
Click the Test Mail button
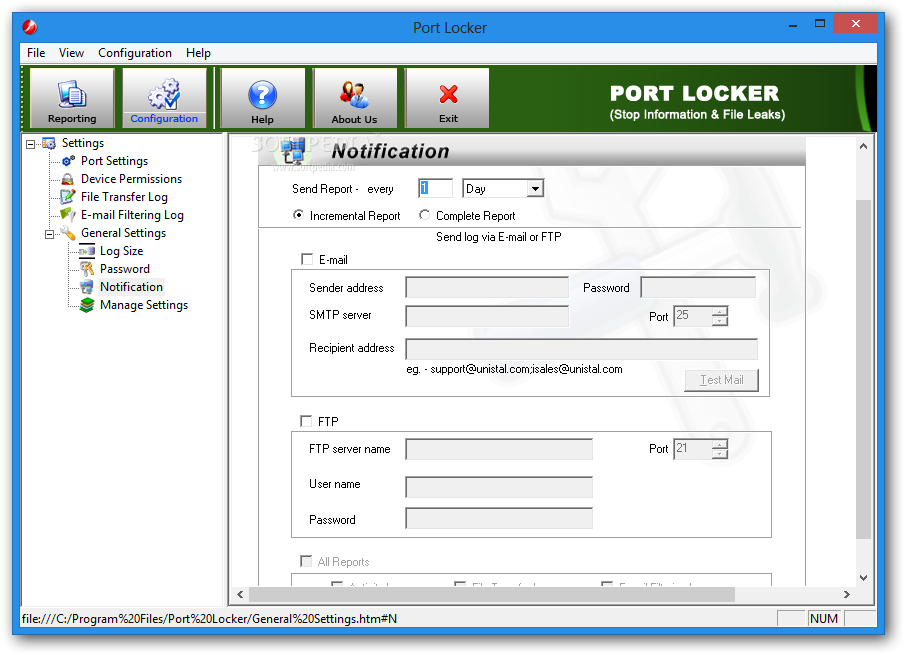coord(721,380)
